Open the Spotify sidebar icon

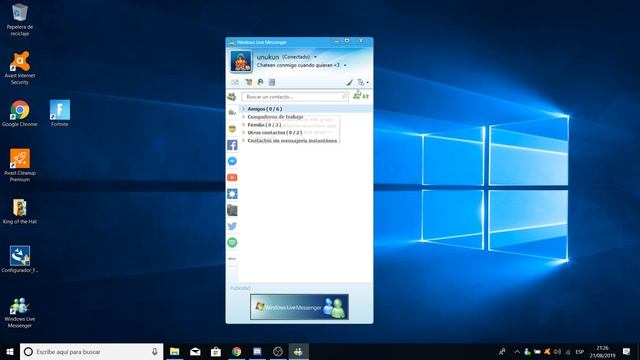[x=232, y=242]
